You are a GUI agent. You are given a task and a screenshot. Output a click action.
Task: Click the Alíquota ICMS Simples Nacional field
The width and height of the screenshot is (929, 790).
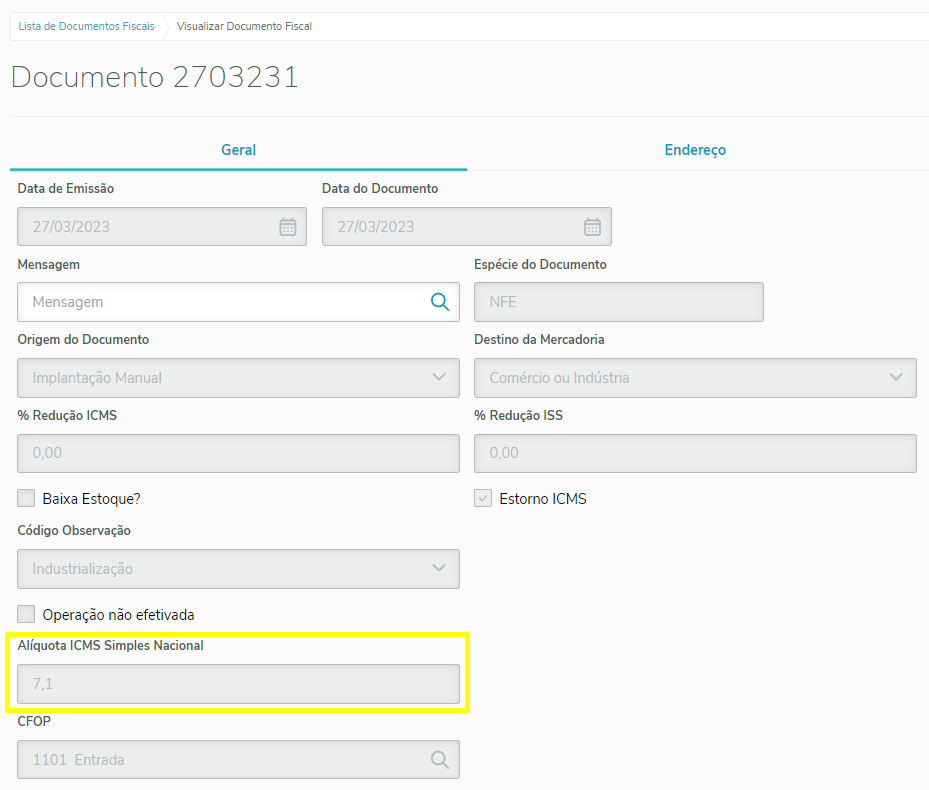point(238,684)
